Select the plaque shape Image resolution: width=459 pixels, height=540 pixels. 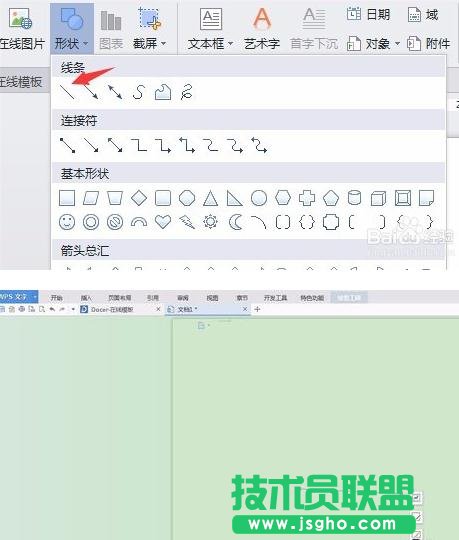click(x=331, y=222)
